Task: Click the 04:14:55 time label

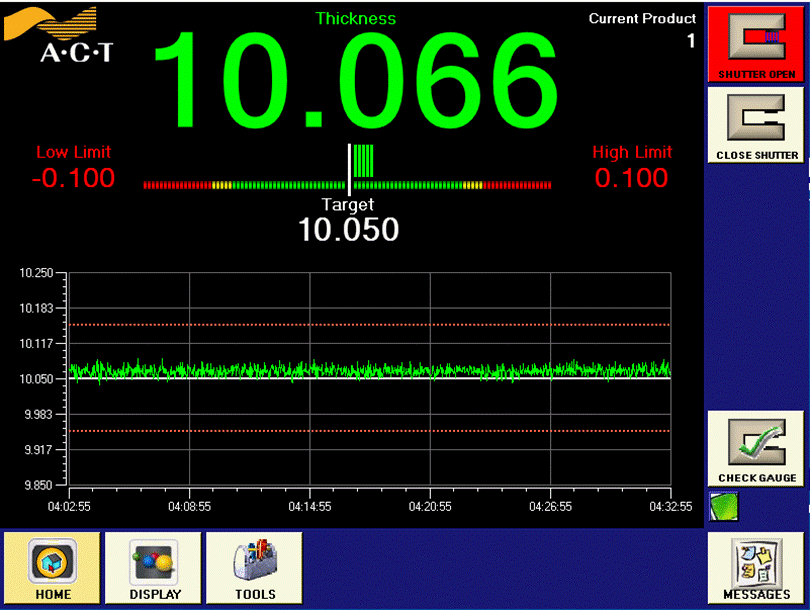Action: (310, 507)
